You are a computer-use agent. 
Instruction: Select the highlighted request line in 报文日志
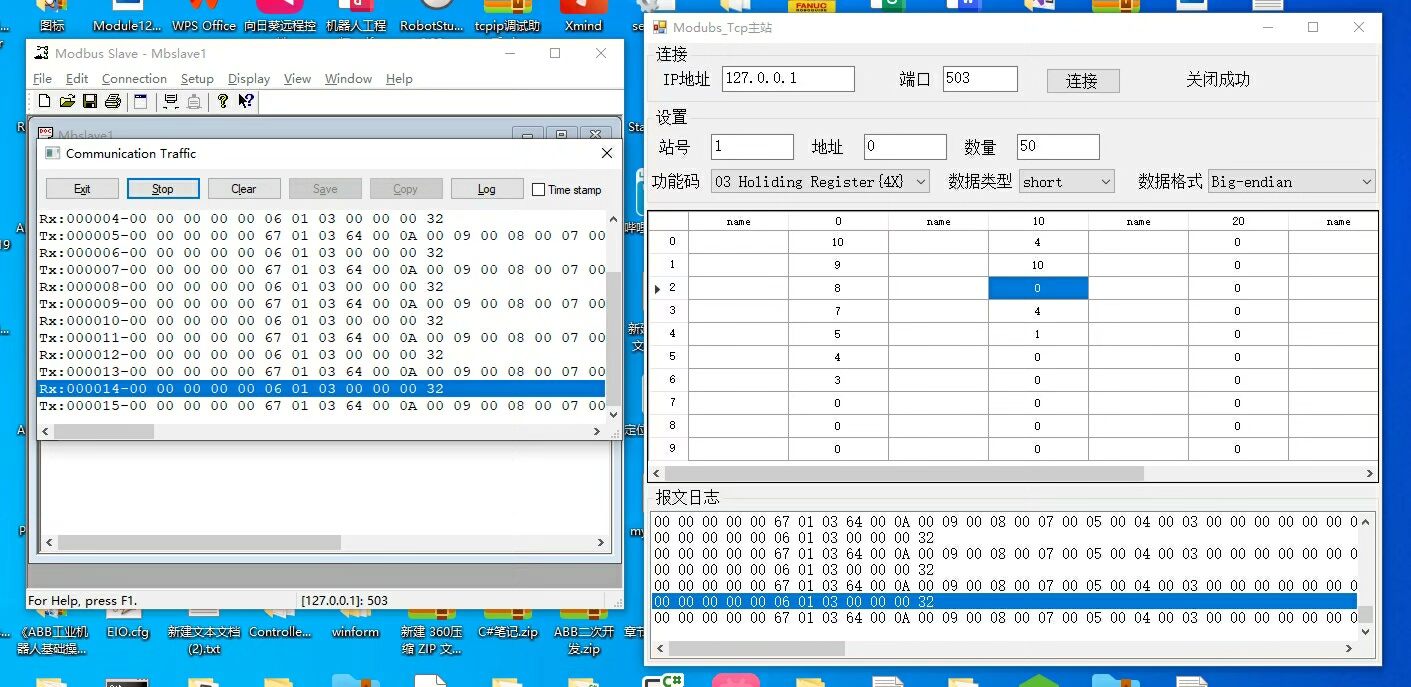pos(1004,601)
